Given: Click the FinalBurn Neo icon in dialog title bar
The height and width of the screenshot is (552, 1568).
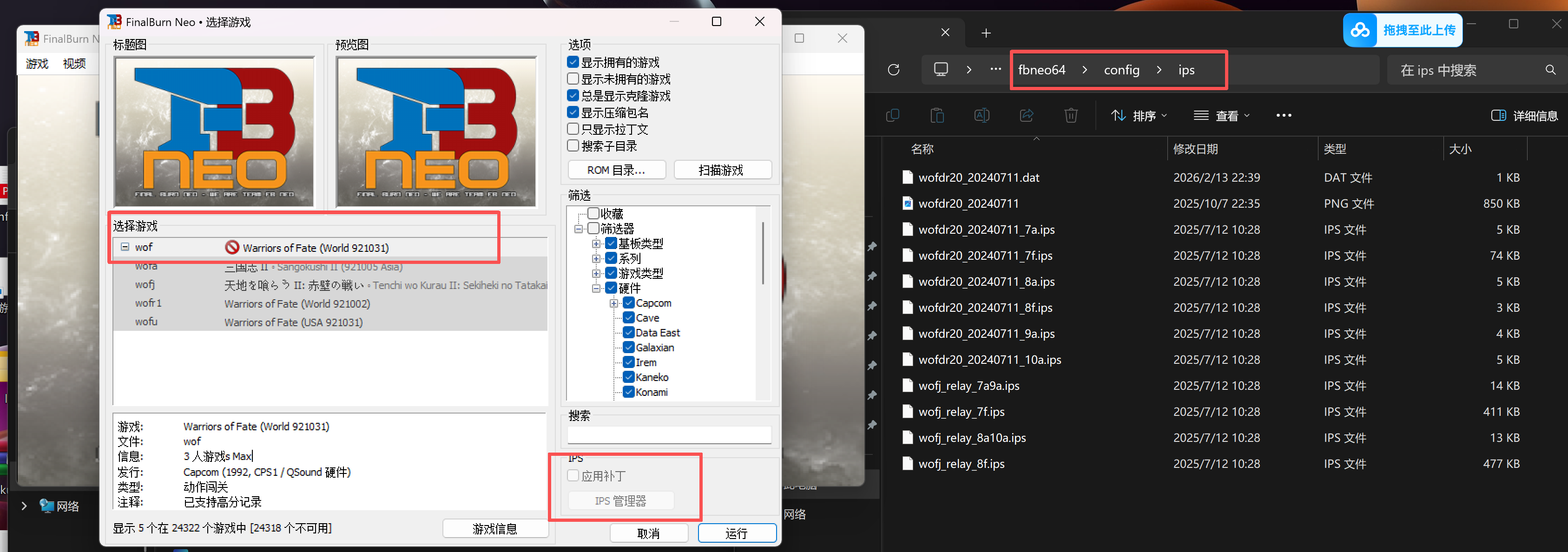Looking at the screenshot, I should click(114, 22).
